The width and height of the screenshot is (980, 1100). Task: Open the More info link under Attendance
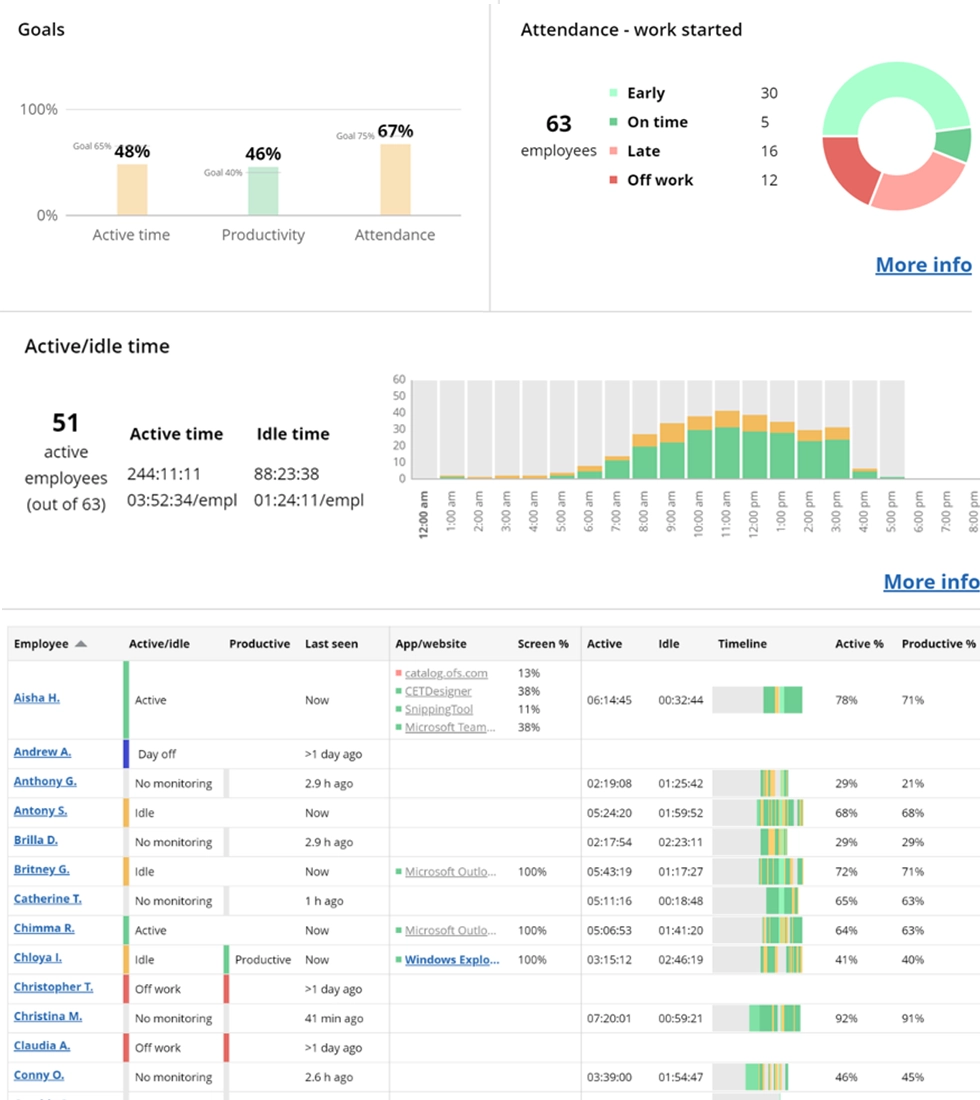click(x=923, y=264)
